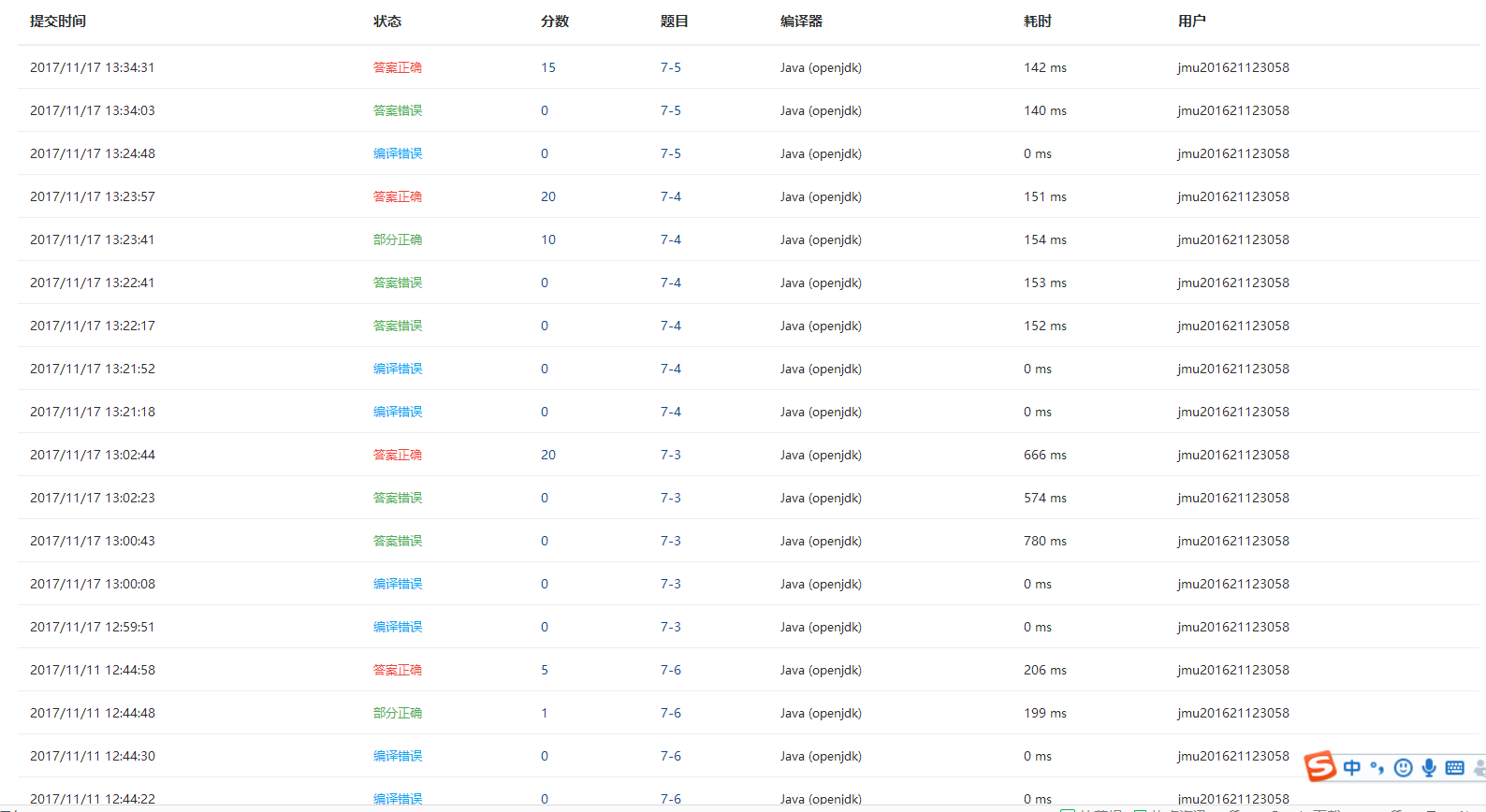Open 编译错误 status of 13:21:52 submission
Screen dimensions: 1486x812
pos(398,369)
